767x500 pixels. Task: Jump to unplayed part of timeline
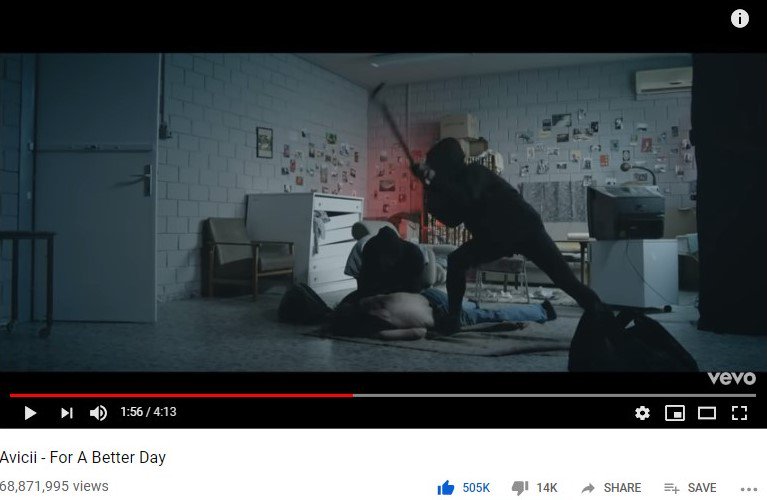tap(554, 395)
